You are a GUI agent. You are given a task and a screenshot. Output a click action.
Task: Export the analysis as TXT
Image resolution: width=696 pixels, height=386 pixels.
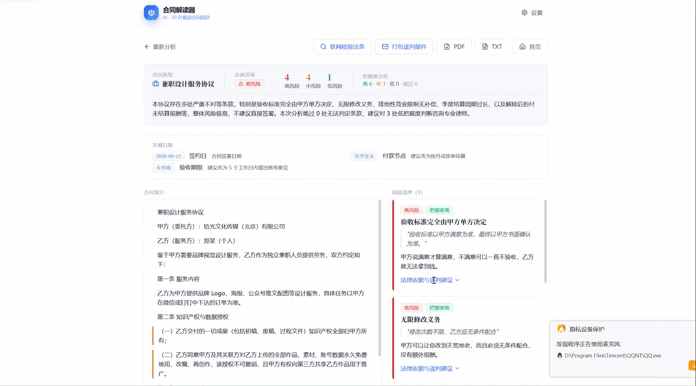pos(492,47)
